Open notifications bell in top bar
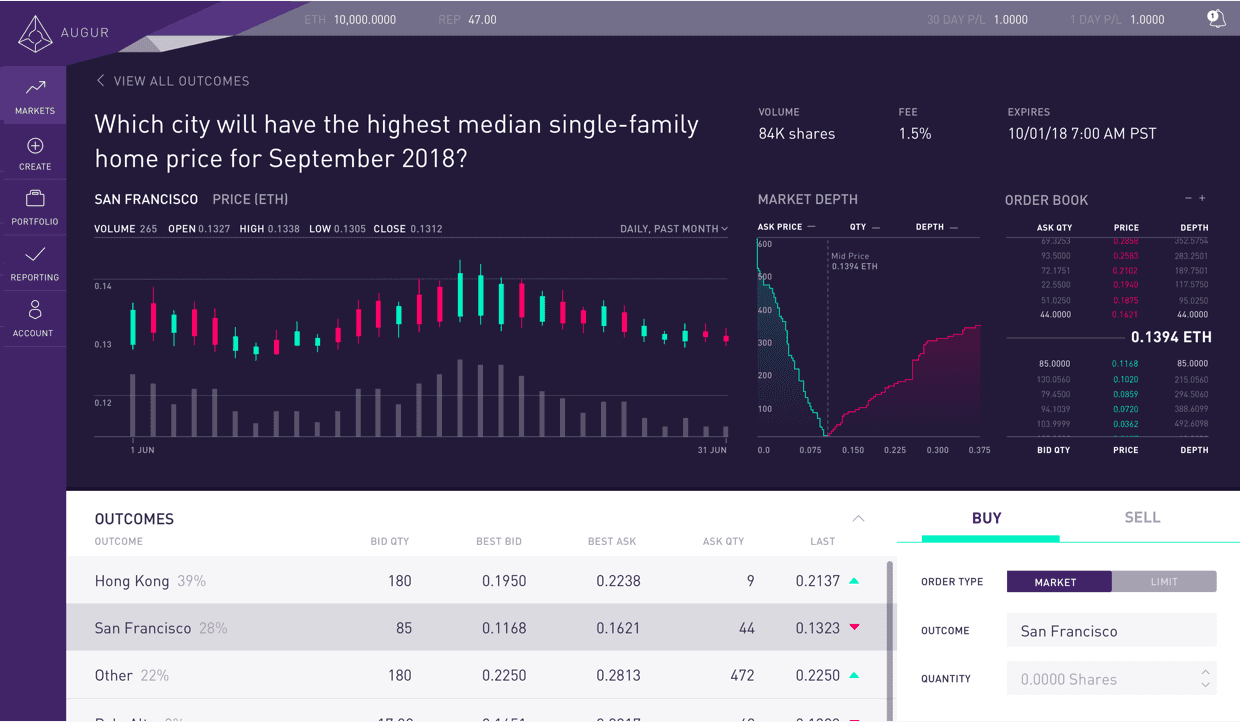1240x722 pixels. click(1216, 19)
